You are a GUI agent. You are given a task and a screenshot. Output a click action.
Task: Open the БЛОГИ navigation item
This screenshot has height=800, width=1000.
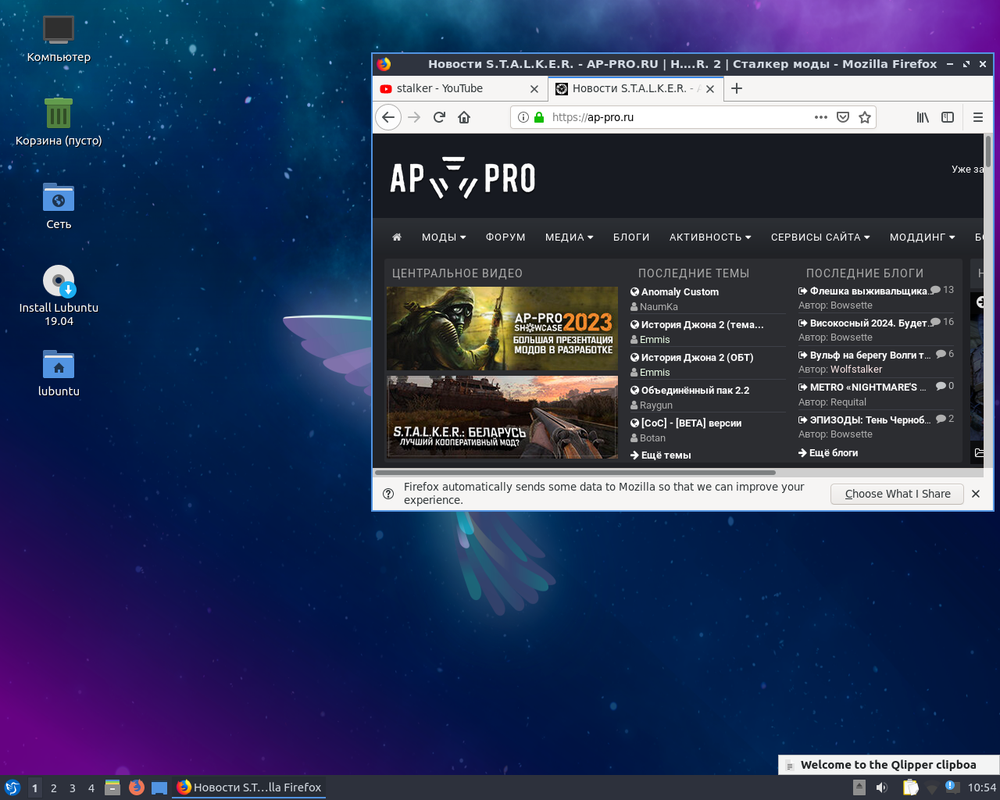(631, 237)
